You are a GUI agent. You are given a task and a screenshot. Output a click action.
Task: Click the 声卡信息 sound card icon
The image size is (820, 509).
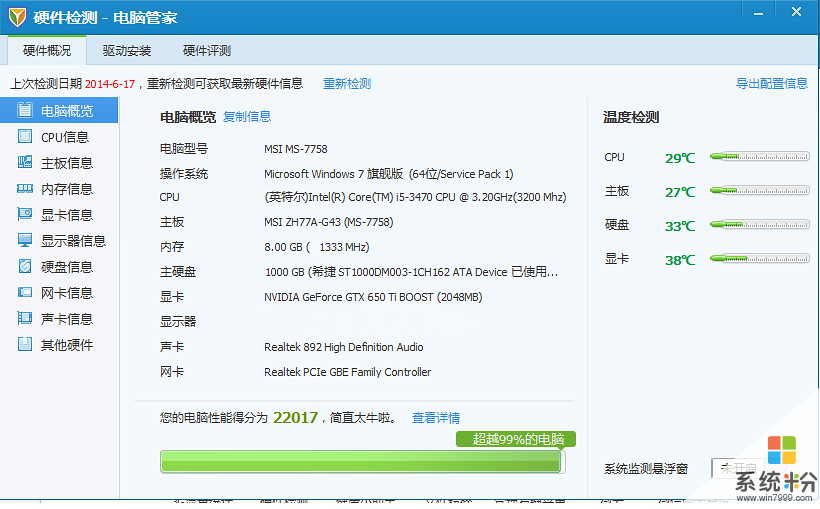(24, 318)
